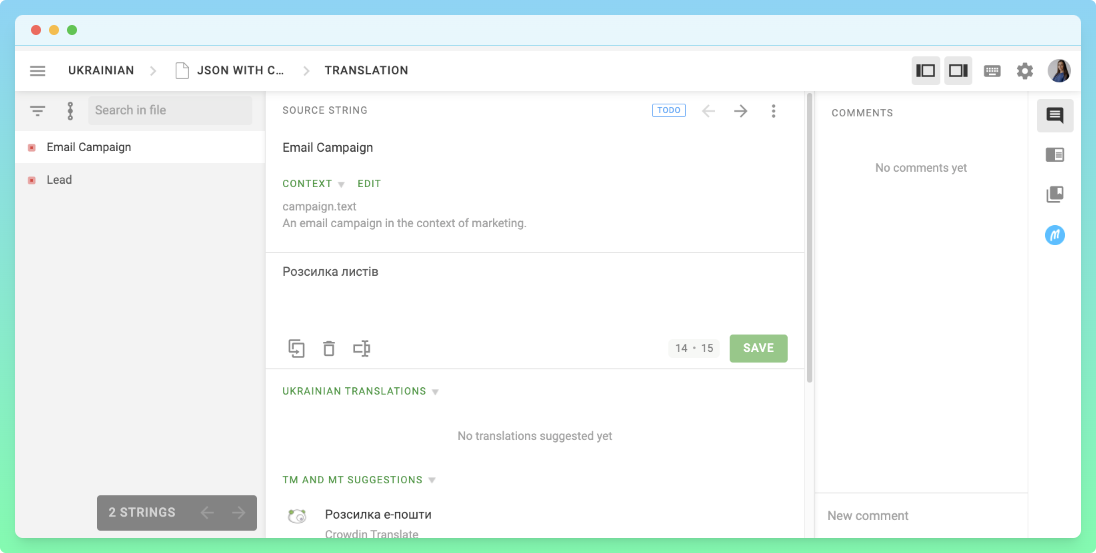
Task: Click the TODO label badge
Action: coord(669,110)
